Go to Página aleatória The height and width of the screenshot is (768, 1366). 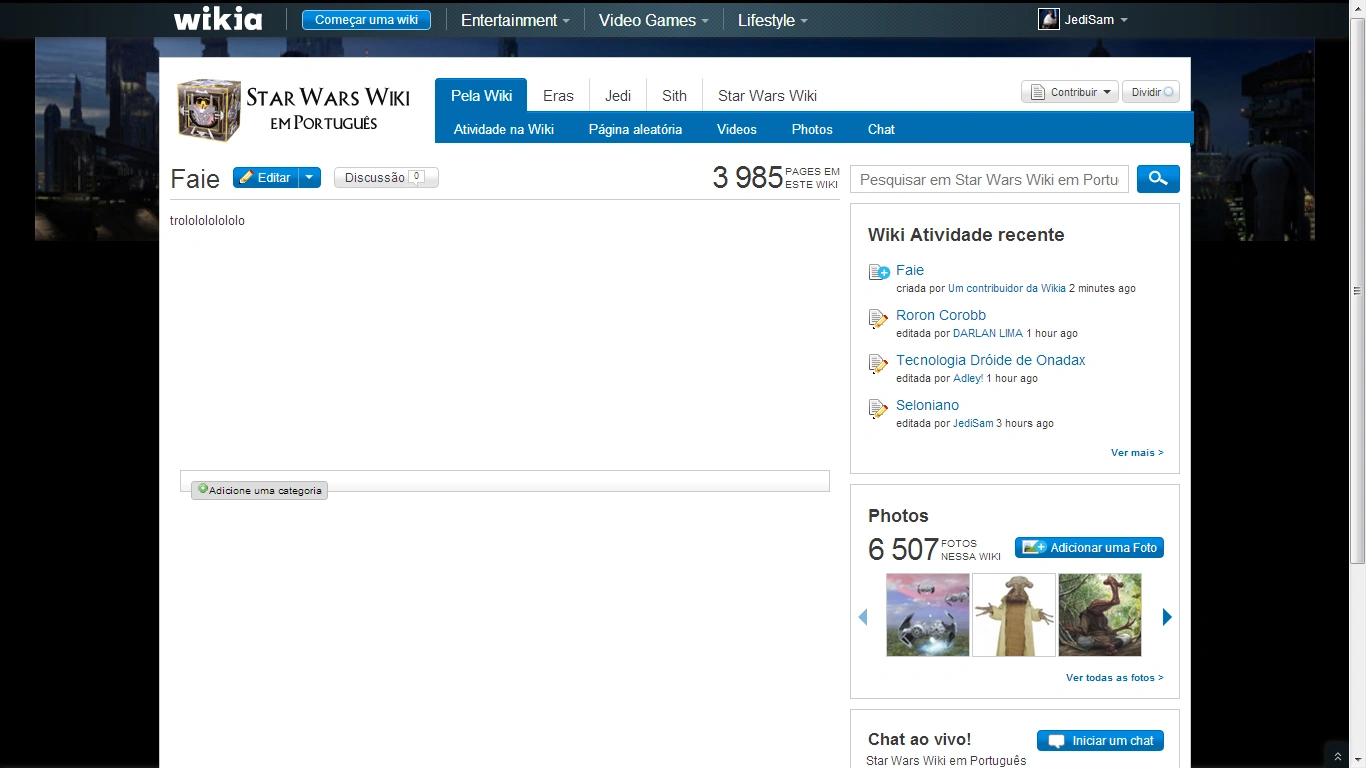635,129
